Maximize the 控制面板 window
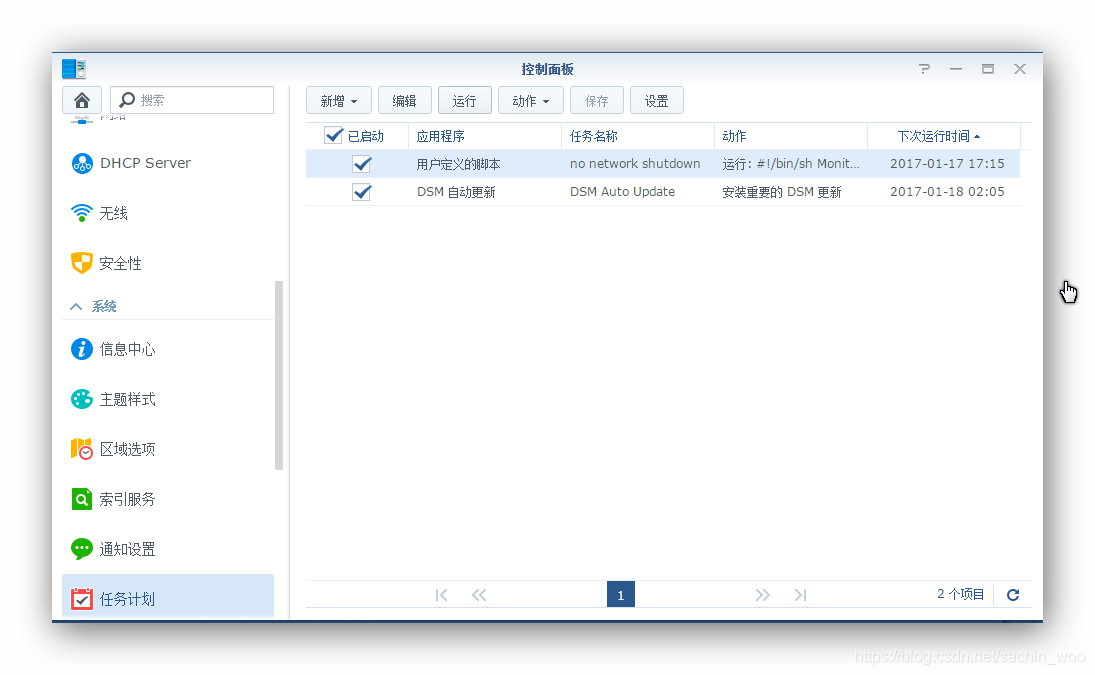 (x=987, y=68)
